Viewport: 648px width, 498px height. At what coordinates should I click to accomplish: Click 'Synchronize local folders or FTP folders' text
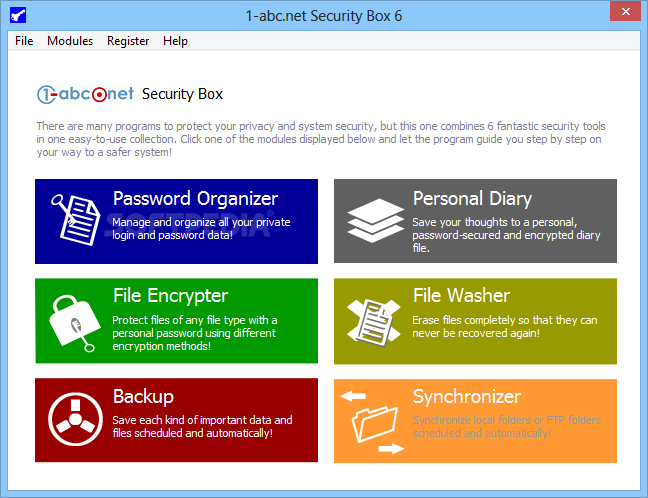point(506,427)
